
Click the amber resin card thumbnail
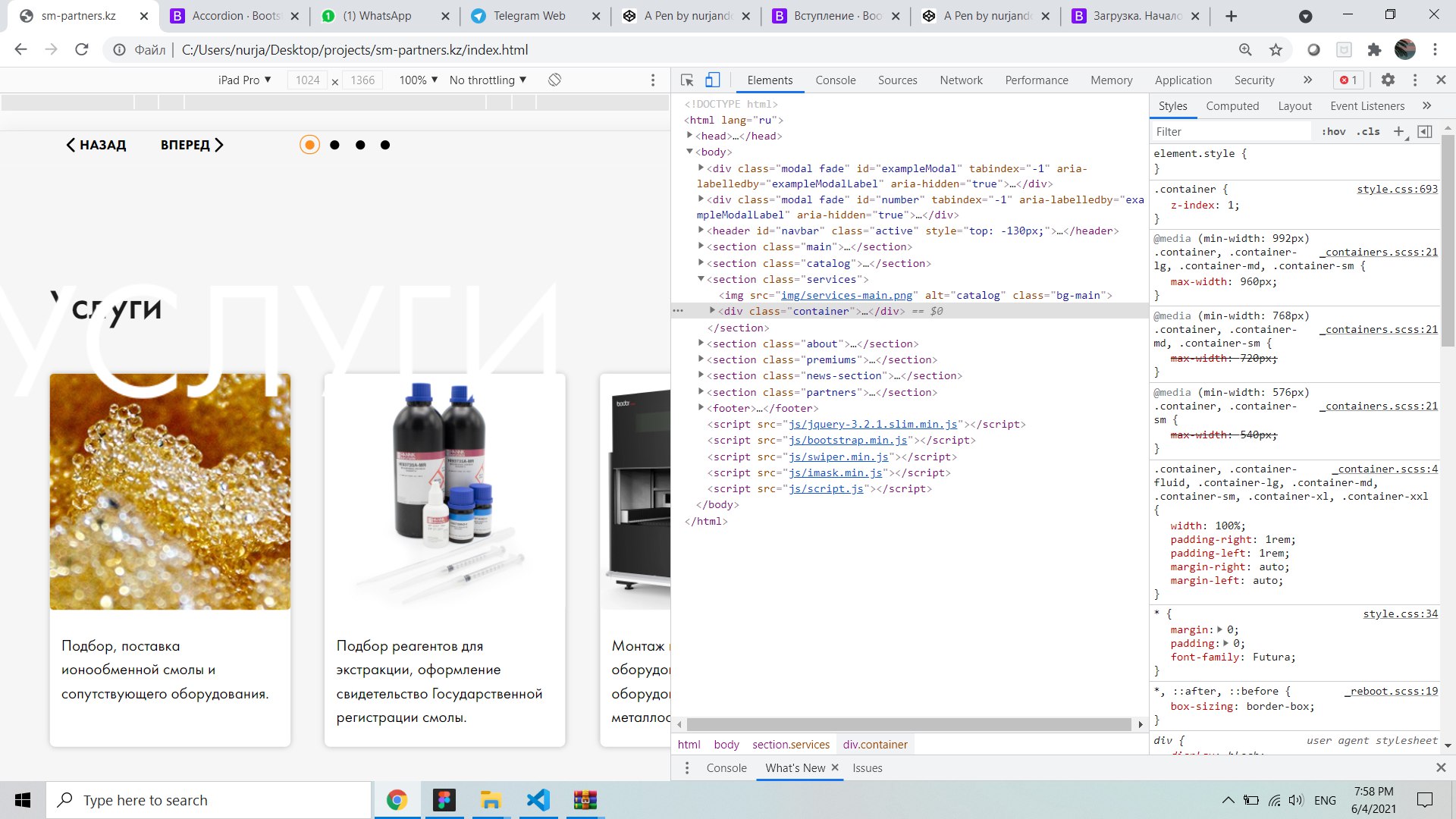tap(170, 491)
